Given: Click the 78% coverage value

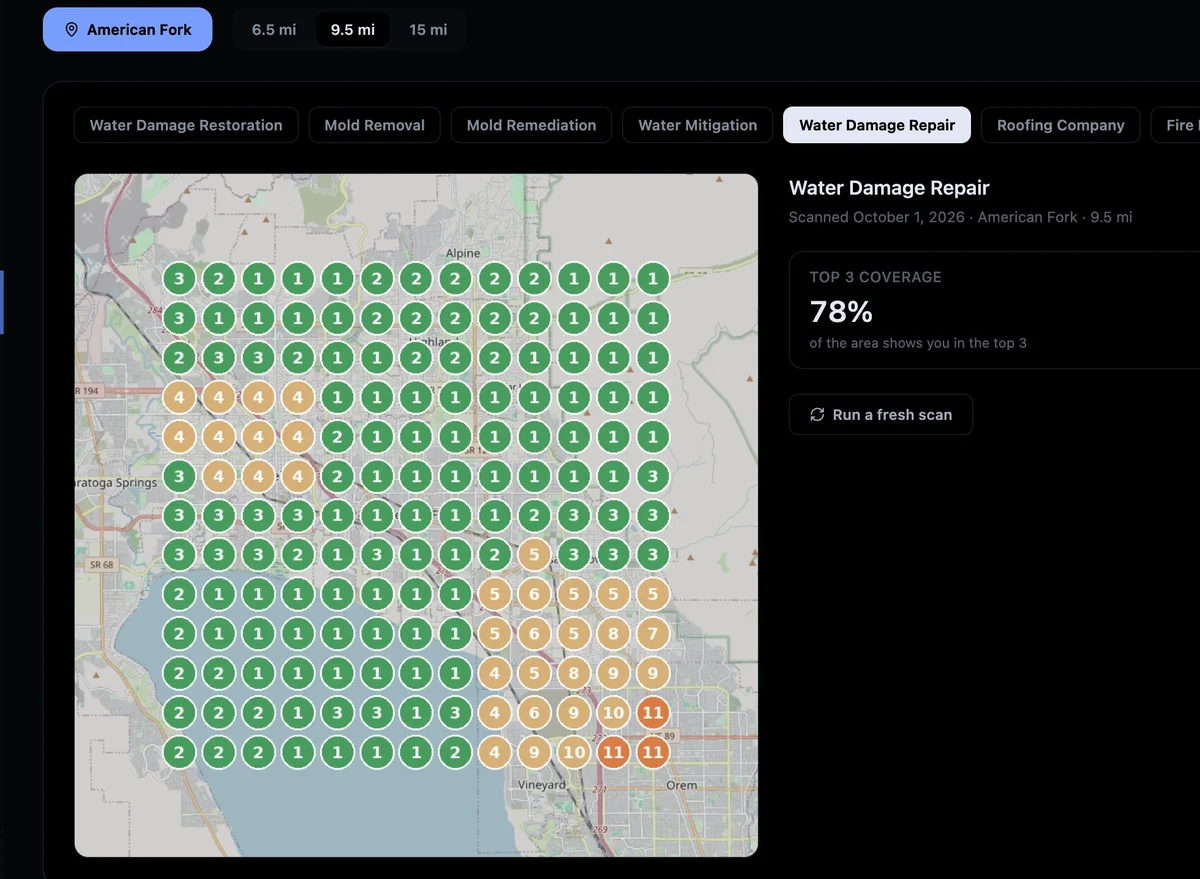Looking at the screenshot, I should pos(841,312).
